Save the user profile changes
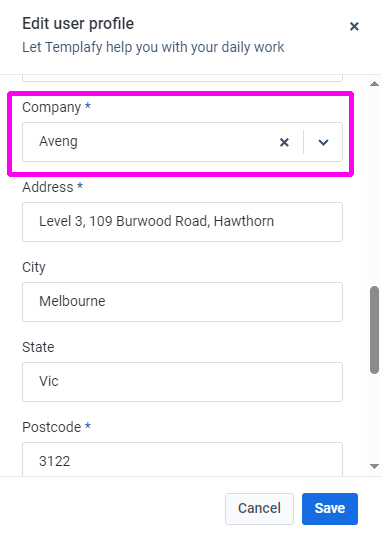The image size is (381, 539). tap(330, 509)
